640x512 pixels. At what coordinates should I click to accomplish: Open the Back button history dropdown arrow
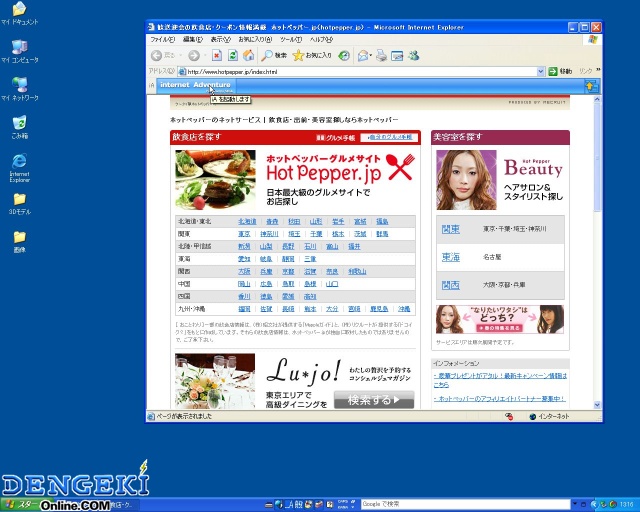coord(180,56)
